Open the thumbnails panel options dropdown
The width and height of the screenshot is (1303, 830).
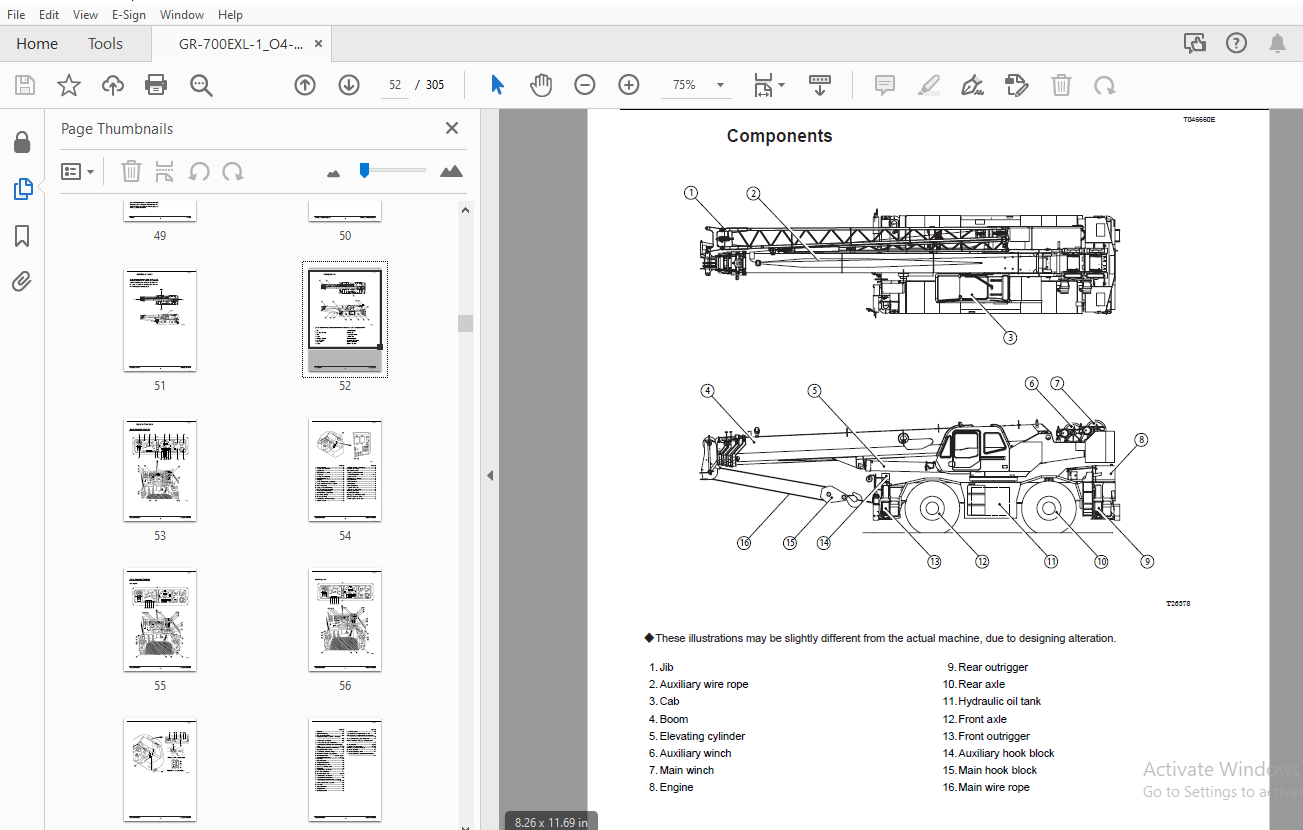[x=77, y=171]
